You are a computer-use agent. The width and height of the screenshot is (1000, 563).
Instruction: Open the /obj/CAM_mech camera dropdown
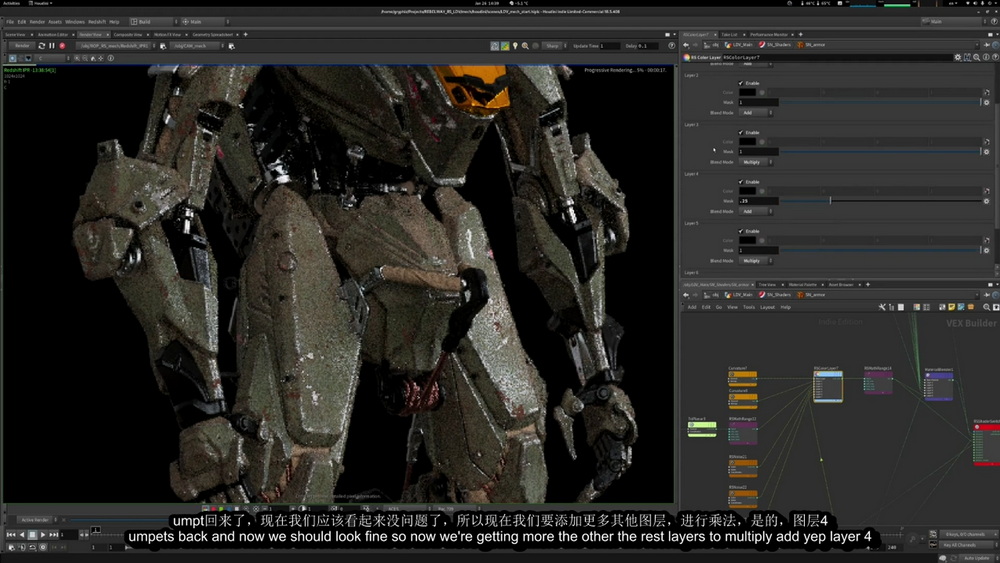pos(197,46)
